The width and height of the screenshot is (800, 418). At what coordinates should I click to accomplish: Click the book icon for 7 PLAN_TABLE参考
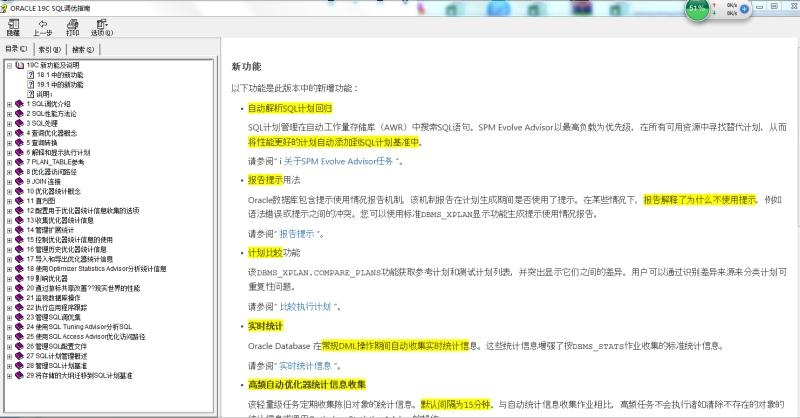pos(19,162)
